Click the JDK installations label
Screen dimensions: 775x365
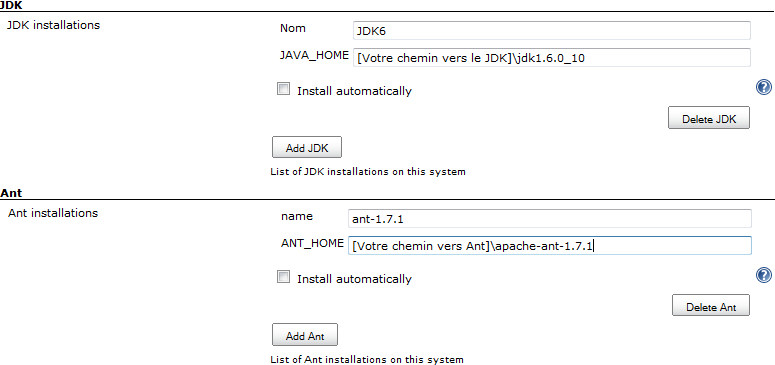pos(53,25)
